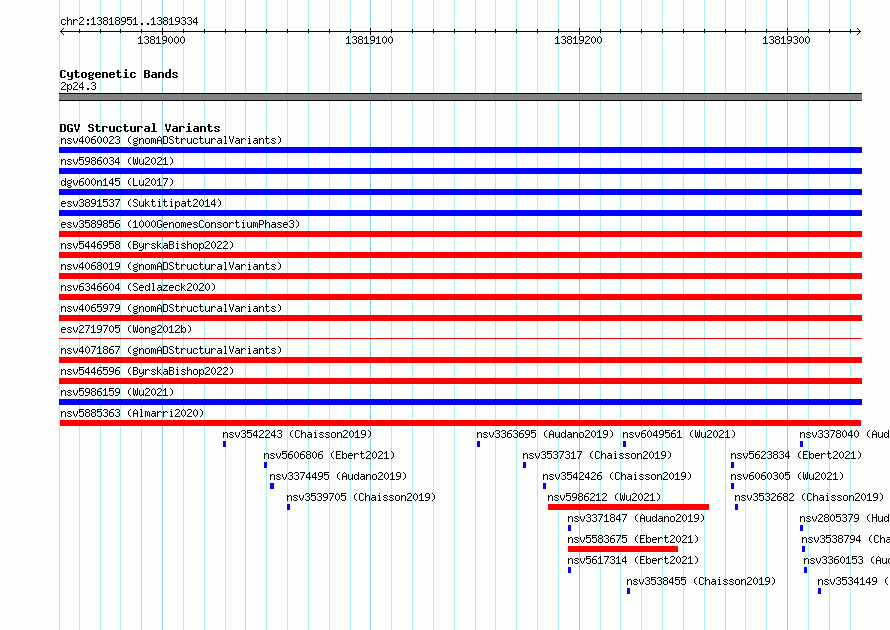Click blue marker under nsv3363695

(478, 444)
